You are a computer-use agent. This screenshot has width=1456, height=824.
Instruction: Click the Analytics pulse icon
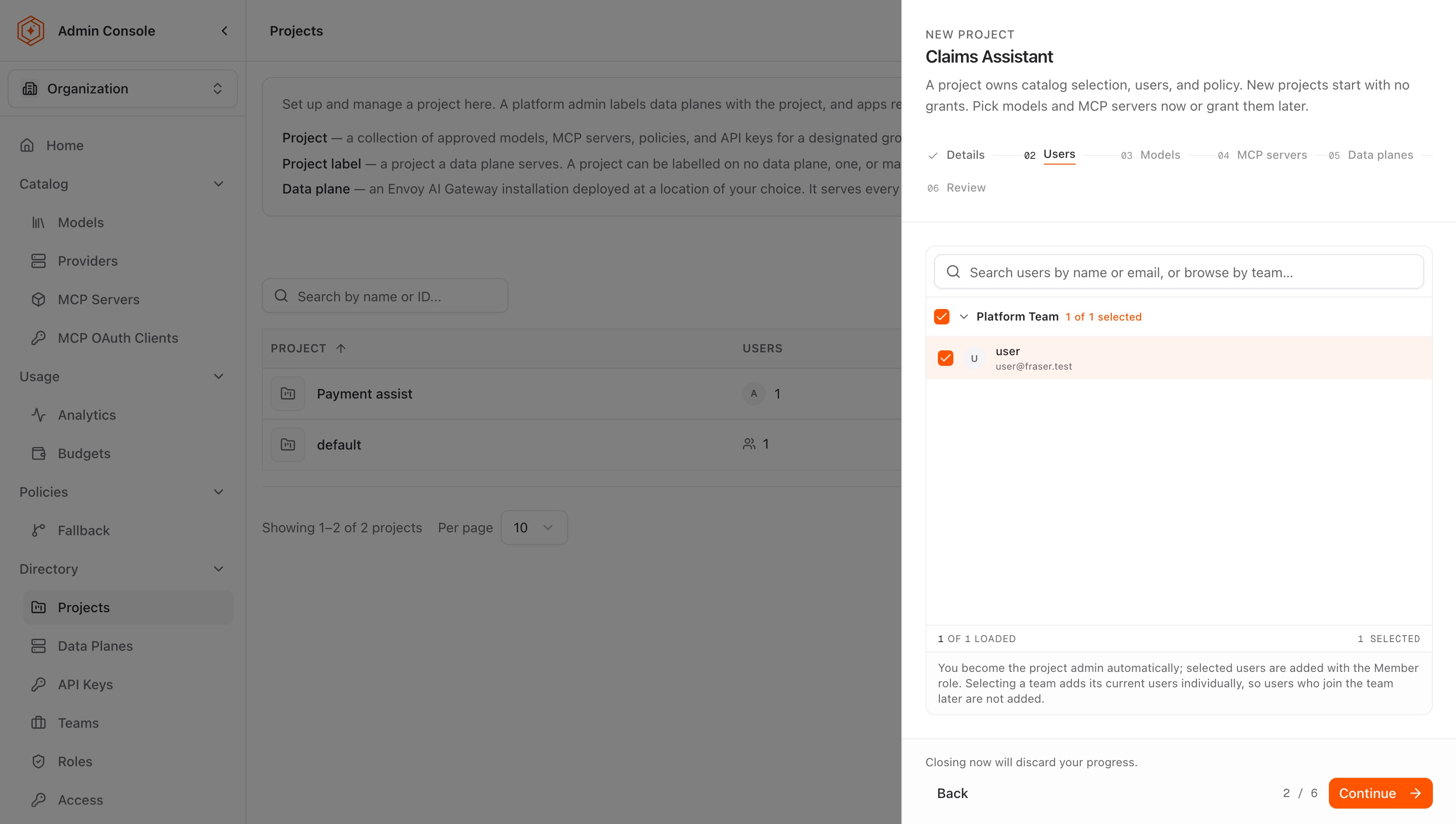39,415
